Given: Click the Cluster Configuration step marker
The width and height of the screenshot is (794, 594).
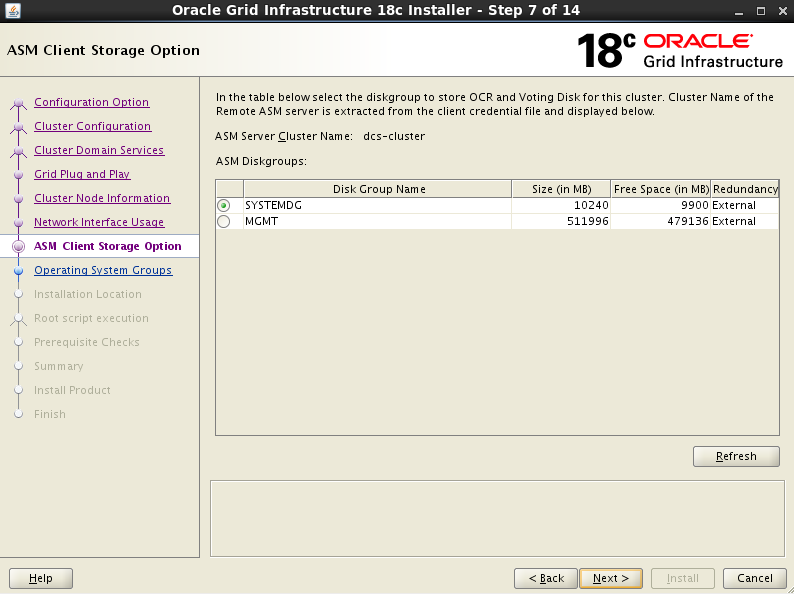Looking at the screenshot, I should click(19, 127).
